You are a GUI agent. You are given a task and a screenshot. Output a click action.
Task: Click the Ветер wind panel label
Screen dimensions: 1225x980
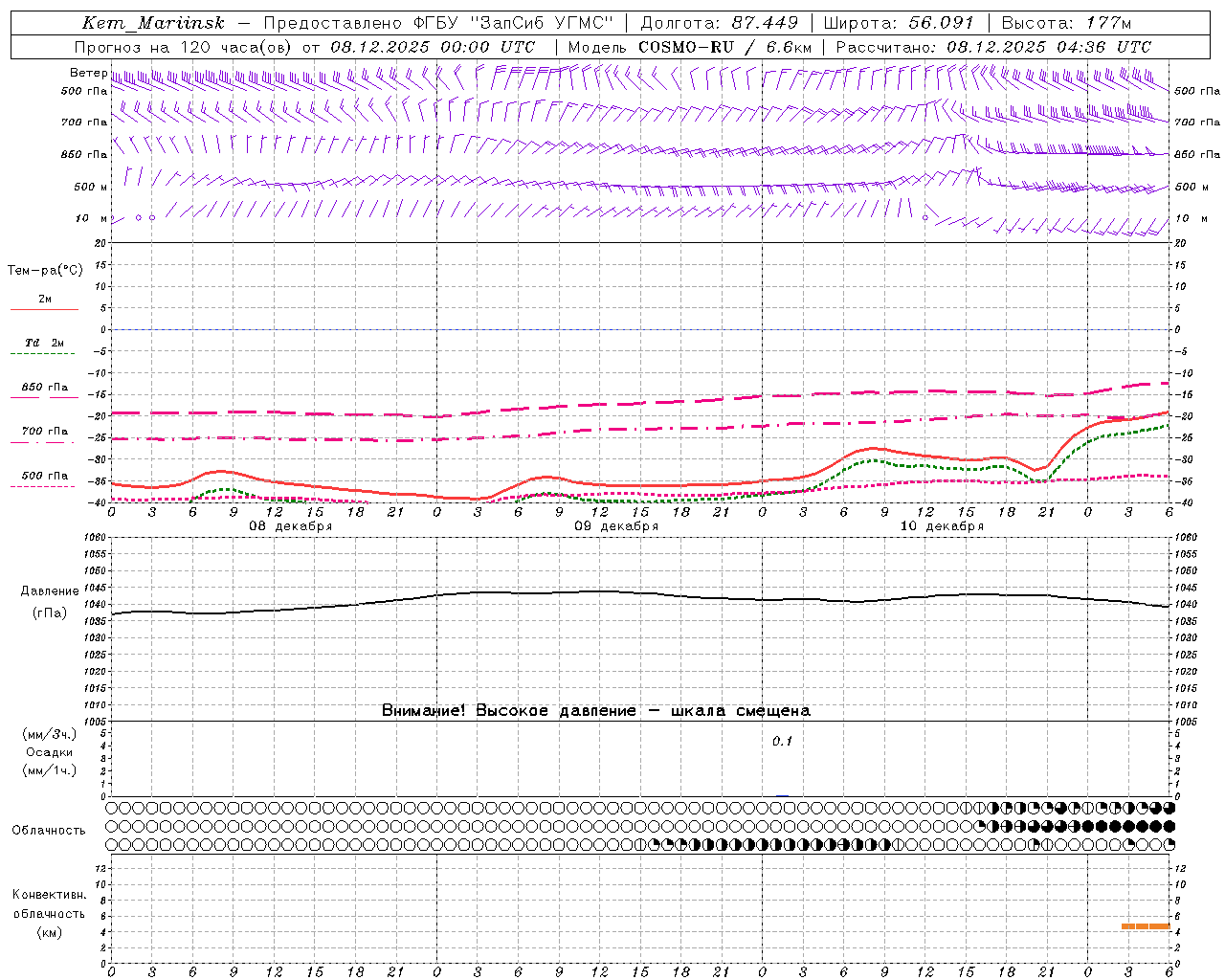coord(88,73)
